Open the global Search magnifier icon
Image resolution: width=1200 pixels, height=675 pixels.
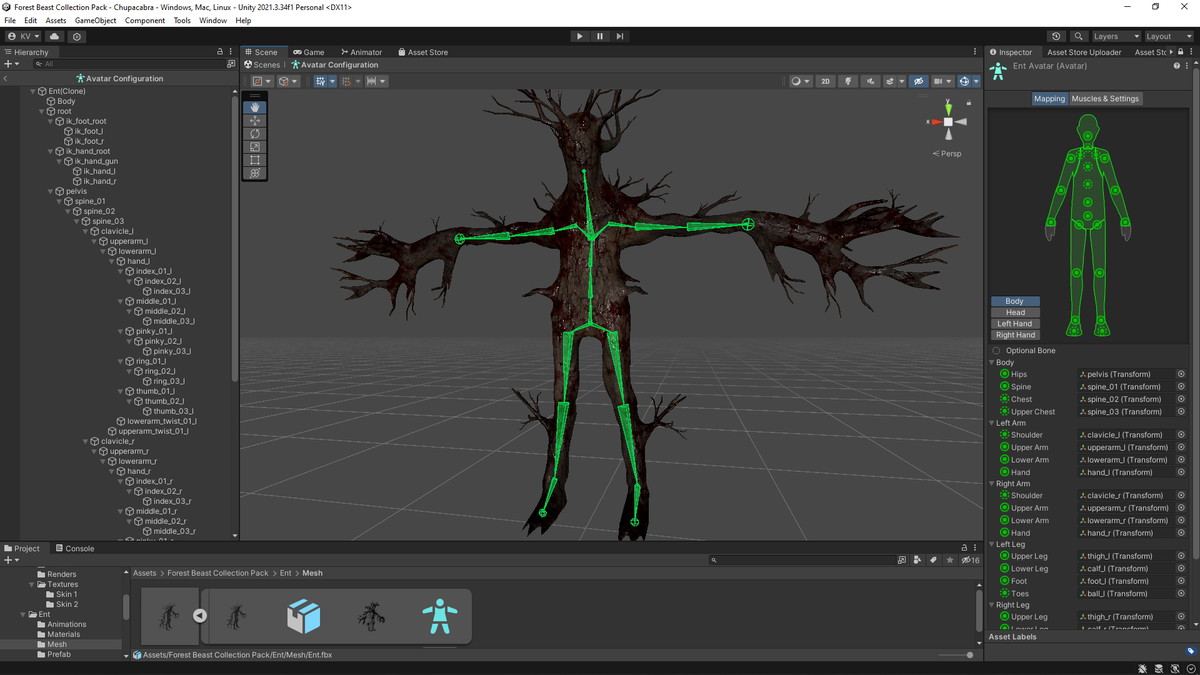(1078, 36)
